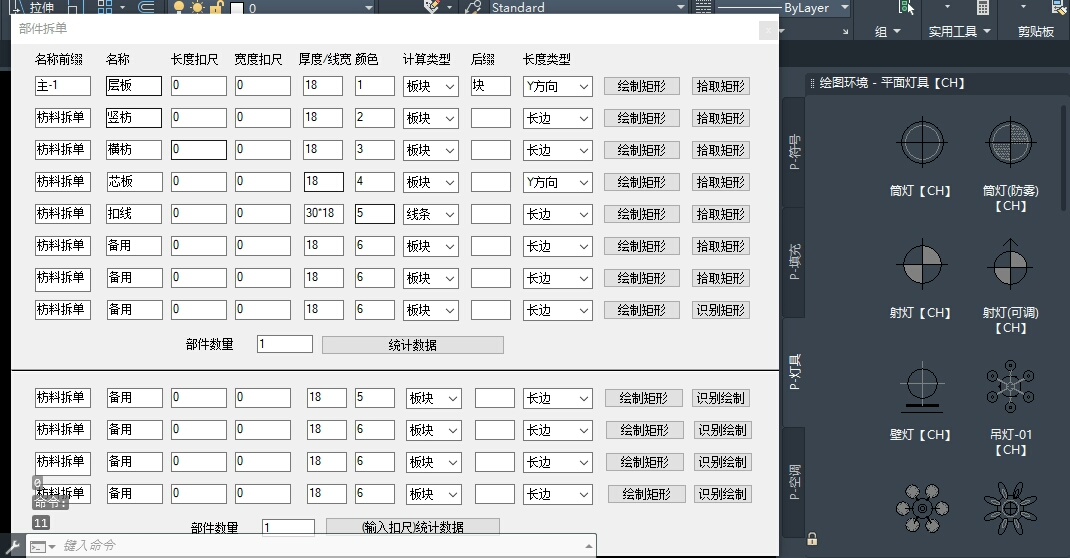Click the 主-1 name prefix field

[x=63, y=85]
